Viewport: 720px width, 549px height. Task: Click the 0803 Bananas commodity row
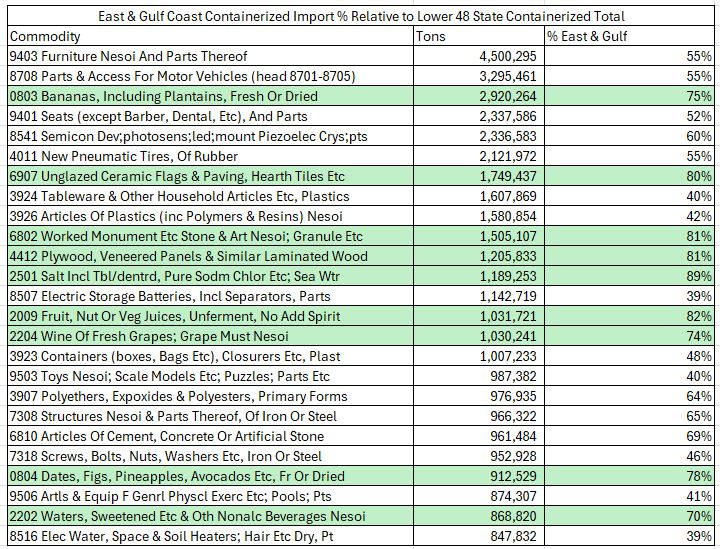[x=163, y=96]
